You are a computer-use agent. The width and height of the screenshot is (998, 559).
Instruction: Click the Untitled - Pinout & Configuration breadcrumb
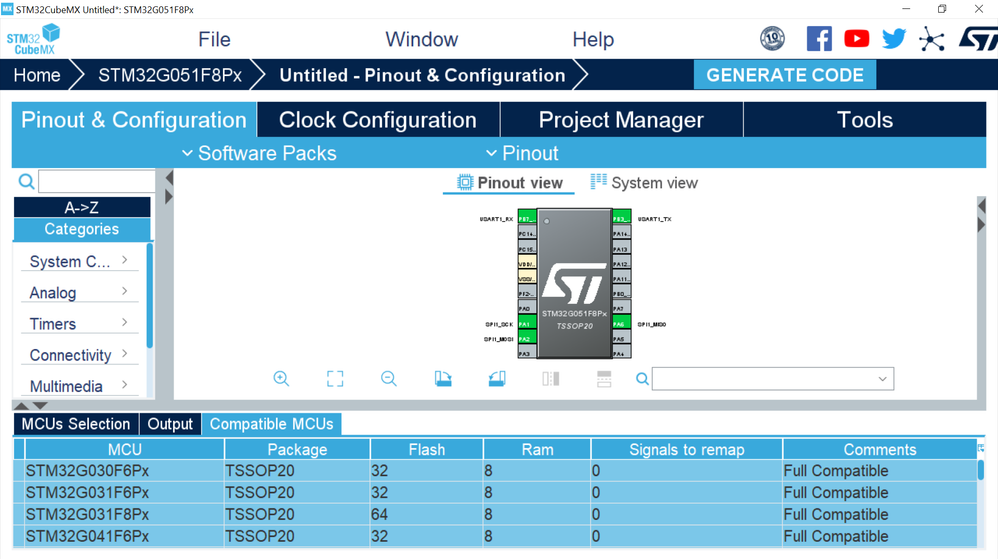[x=422, y=75]
